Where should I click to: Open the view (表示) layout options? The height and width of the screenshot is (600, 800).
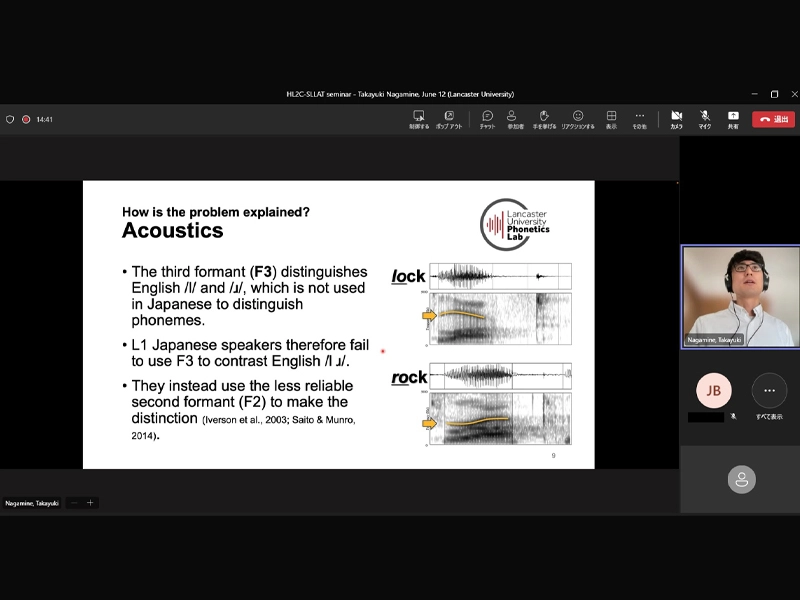tap(611, 118)
